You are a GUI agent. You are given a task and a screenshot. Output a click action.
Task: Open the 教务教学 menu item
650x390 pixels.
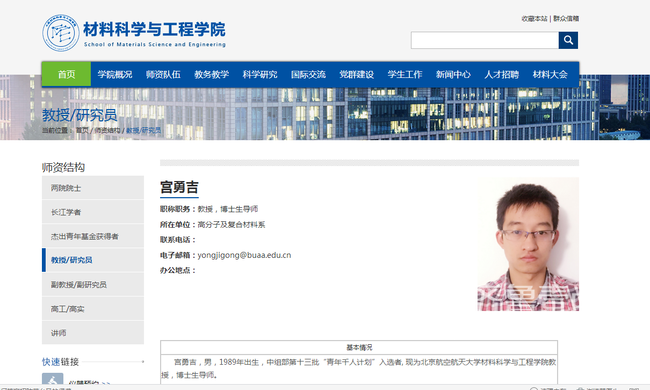pos(211,74)
